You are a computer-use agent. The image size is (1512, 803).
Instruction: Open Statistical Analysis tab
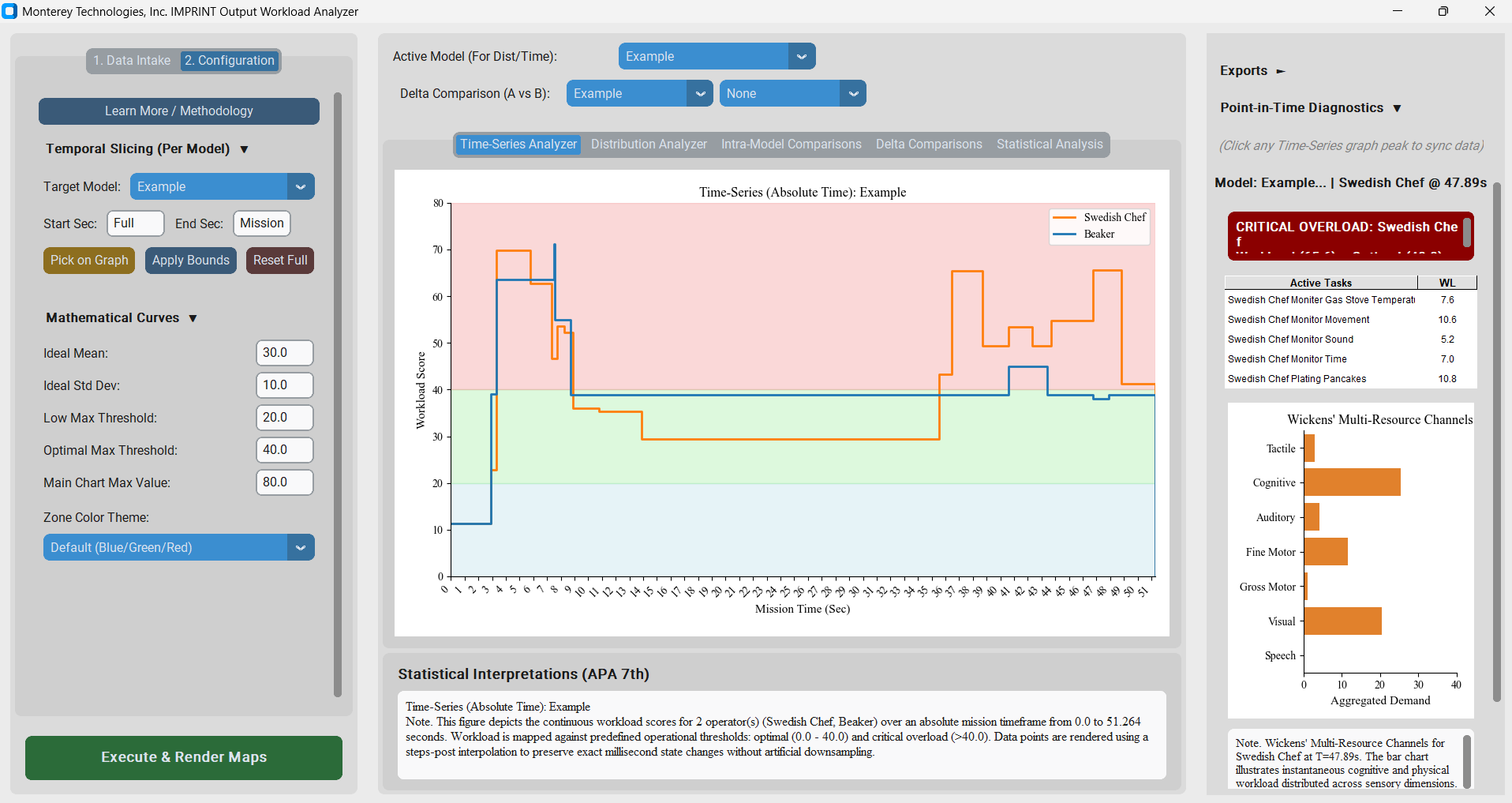(x=1050, y=144)
